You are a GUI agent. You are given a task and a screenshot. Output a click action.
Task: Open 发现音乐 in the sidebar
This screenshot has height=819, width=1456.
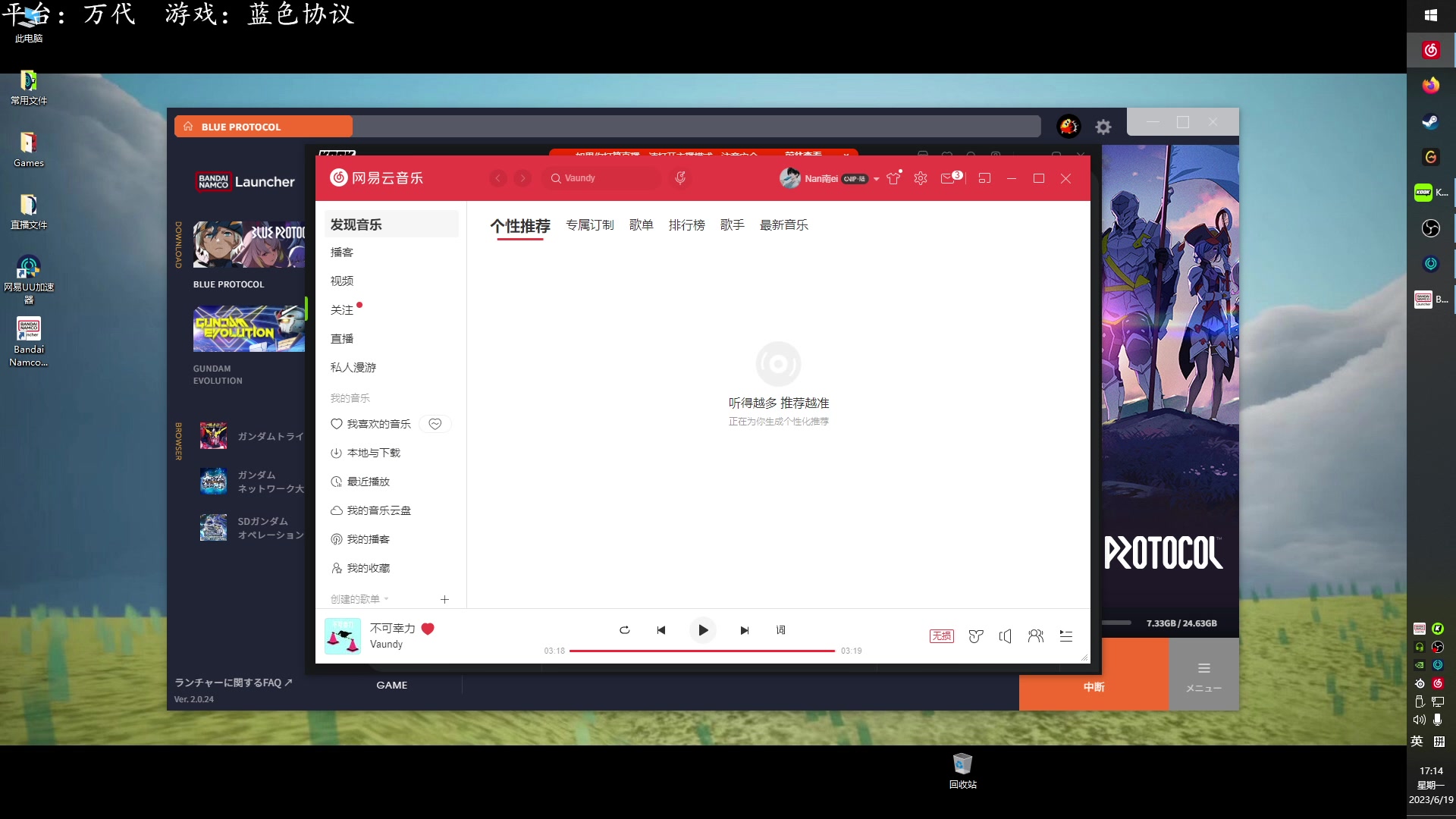point(391,224)
